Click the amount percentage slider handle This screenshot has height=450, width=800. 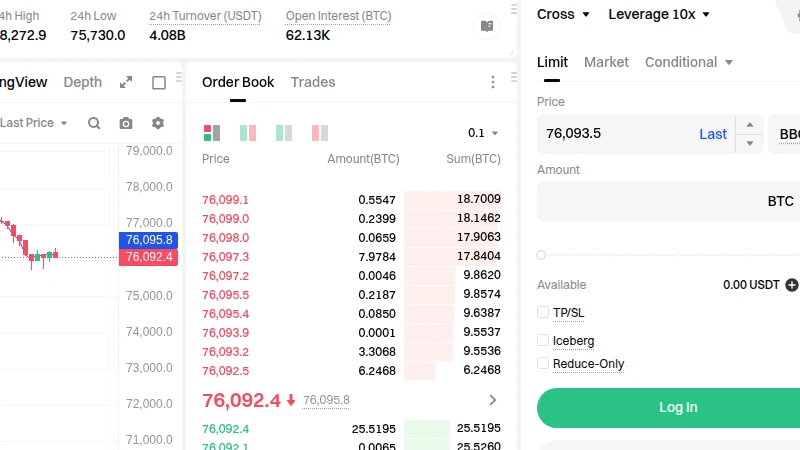[541, 255]
